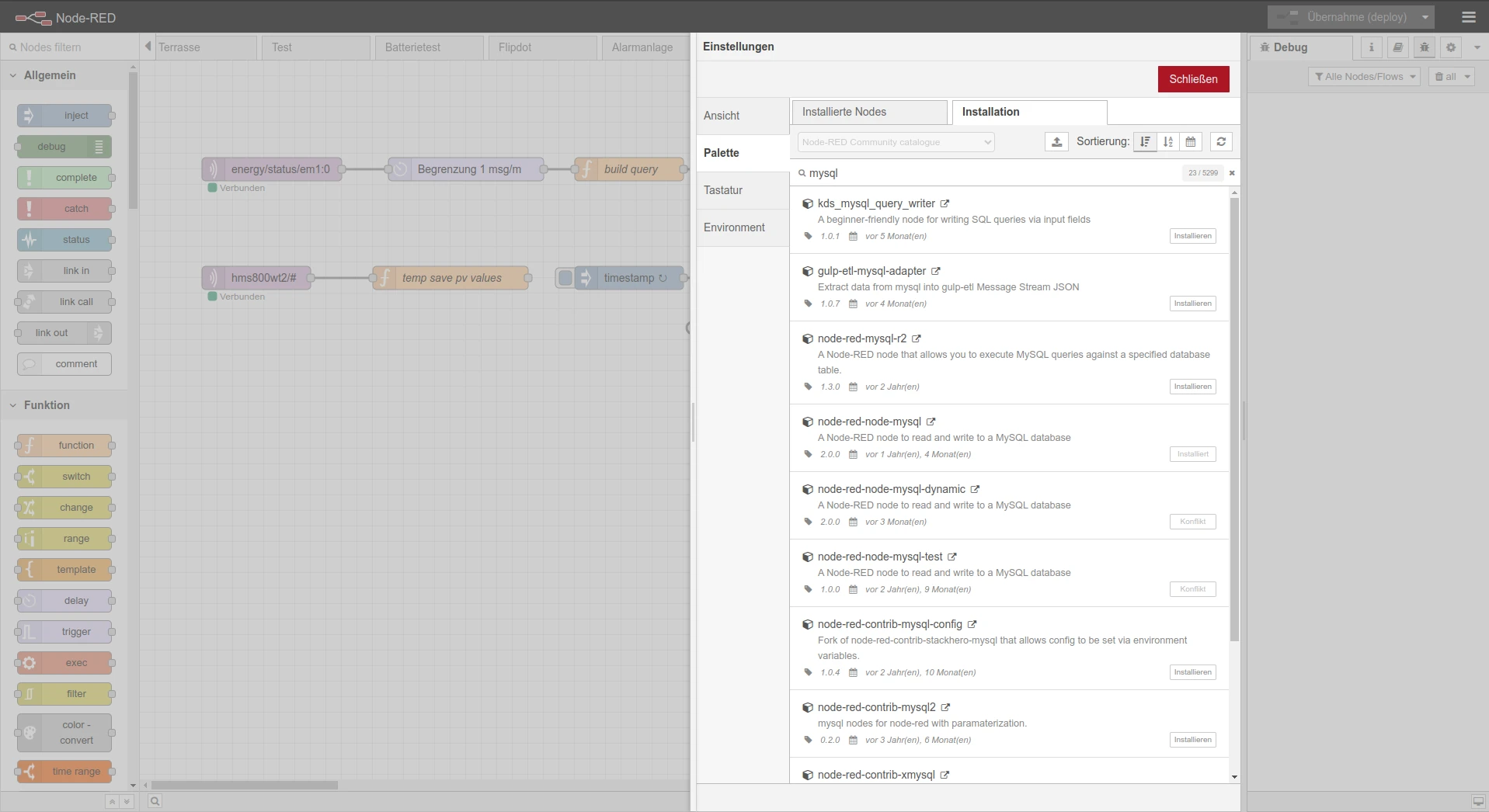The width and height of the screenshot is (1489, 812).
Task: Select the temp save pv values node
Action: point(451,278)
